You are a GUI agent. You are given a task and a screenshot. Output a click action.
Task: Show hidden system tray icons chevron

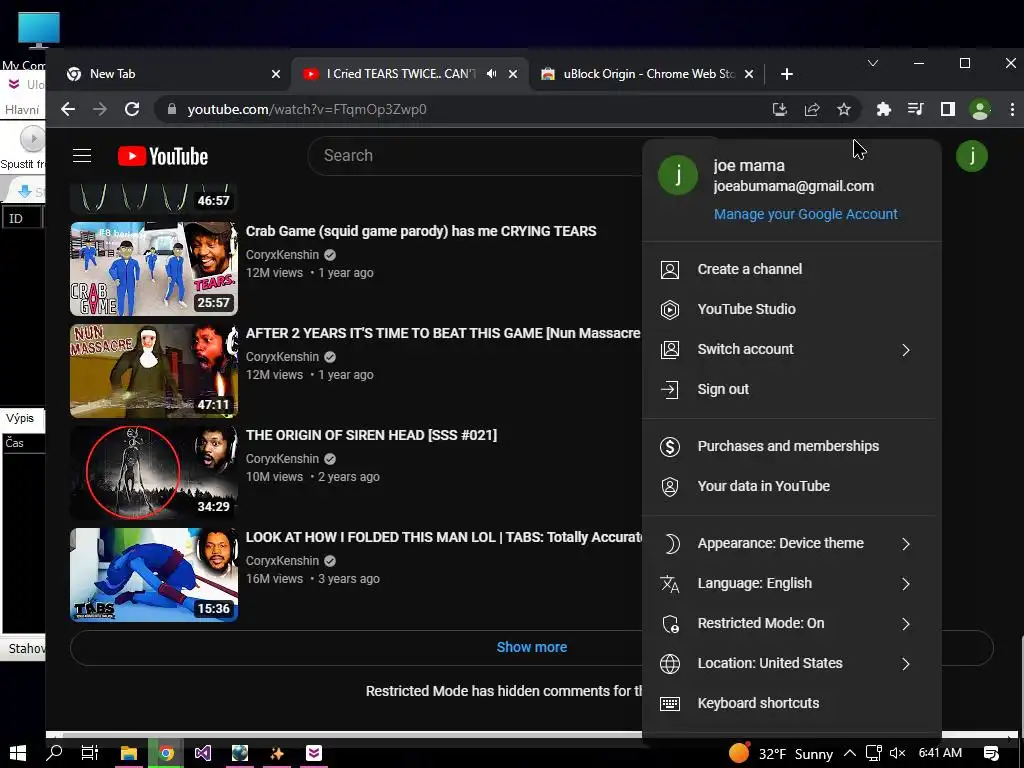[x=850, y=754]
